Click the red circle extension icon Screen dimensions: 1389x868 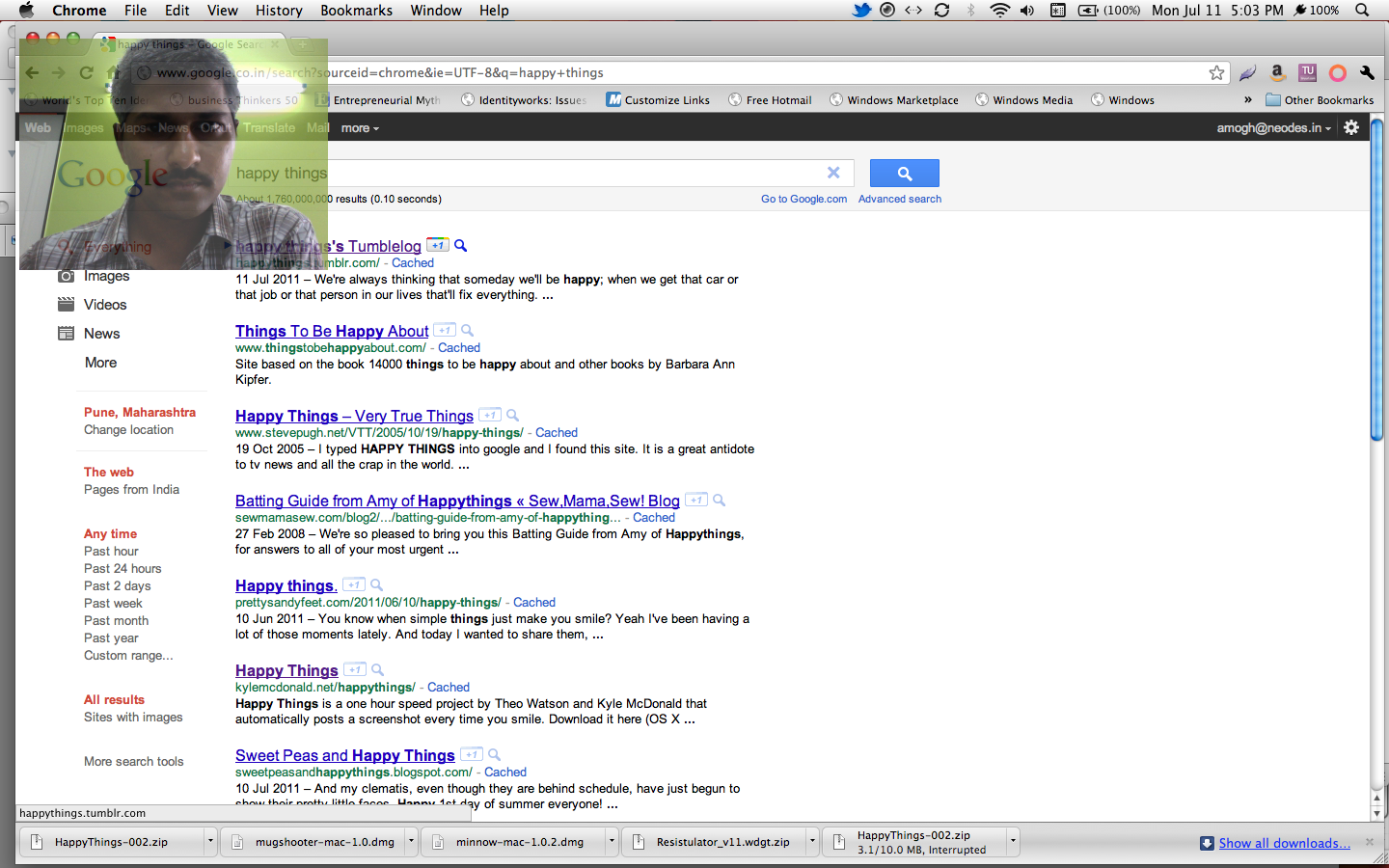coord(1337,73)
